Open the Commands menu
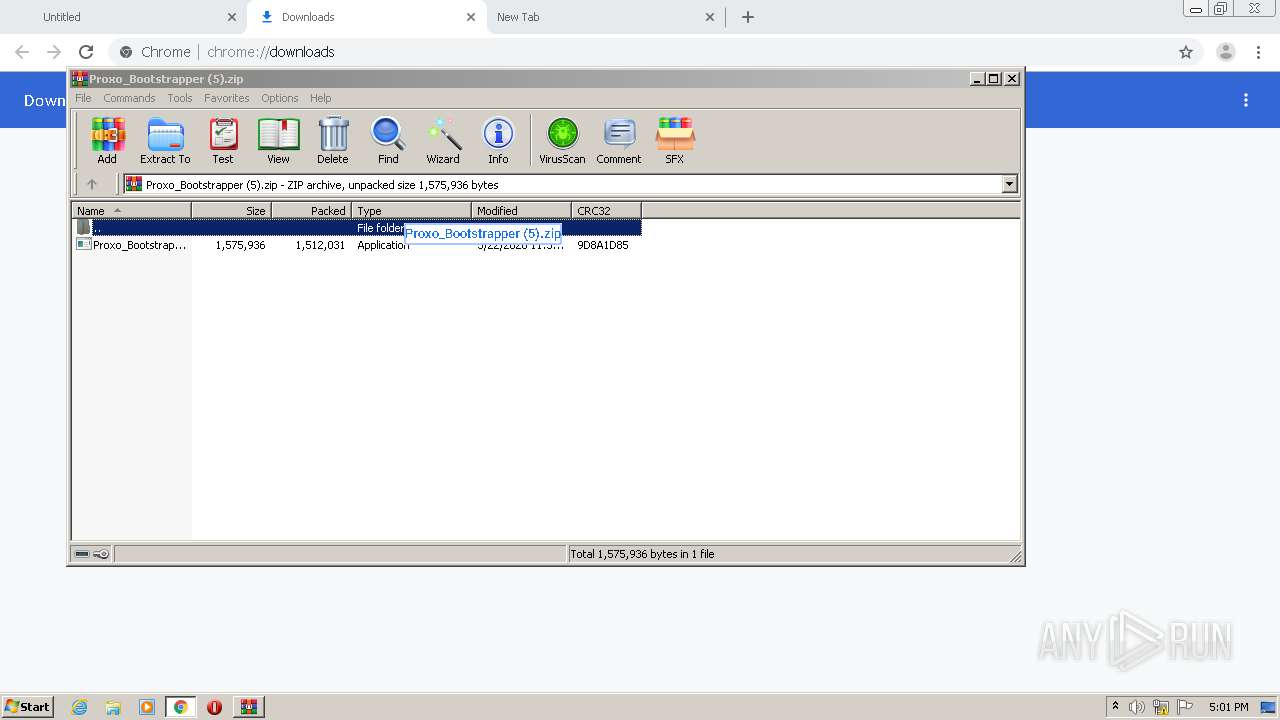The height and width of the screenshot is (720, 1280). coord(129,98)
